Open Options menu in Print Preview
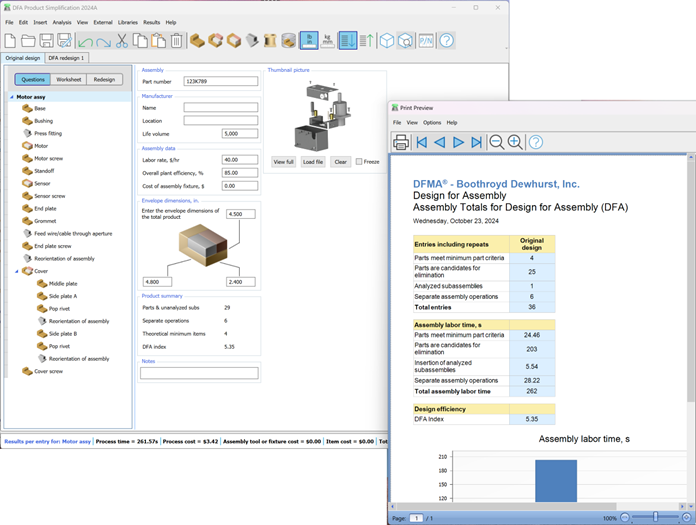Screen dimensions: 696x525 coord(432,122)
